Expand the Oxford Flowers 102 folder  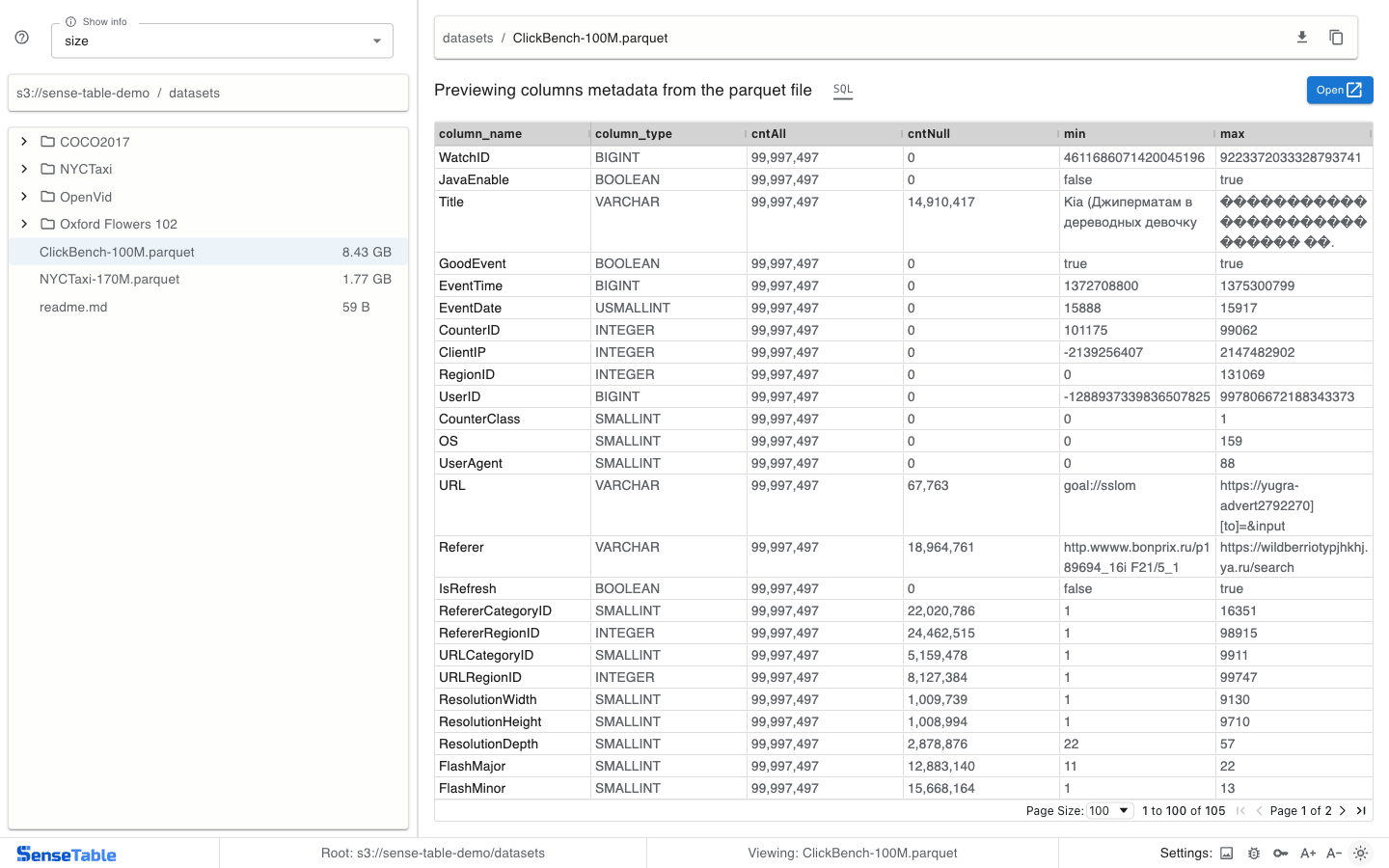pyautogui.click(x=24, y=224)
